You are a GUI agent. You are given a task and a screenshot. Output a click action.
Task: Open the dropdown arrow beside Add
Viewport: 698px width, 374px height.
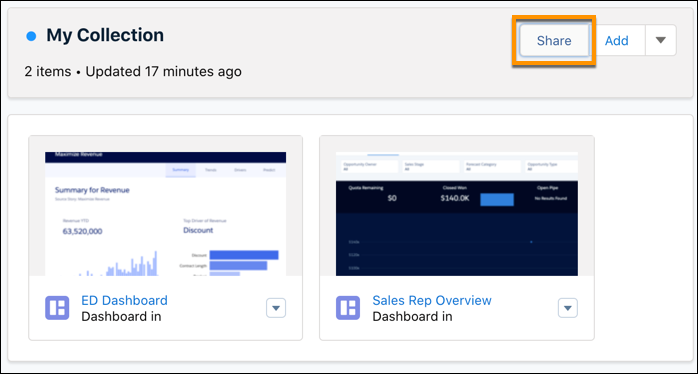(661, 41)
